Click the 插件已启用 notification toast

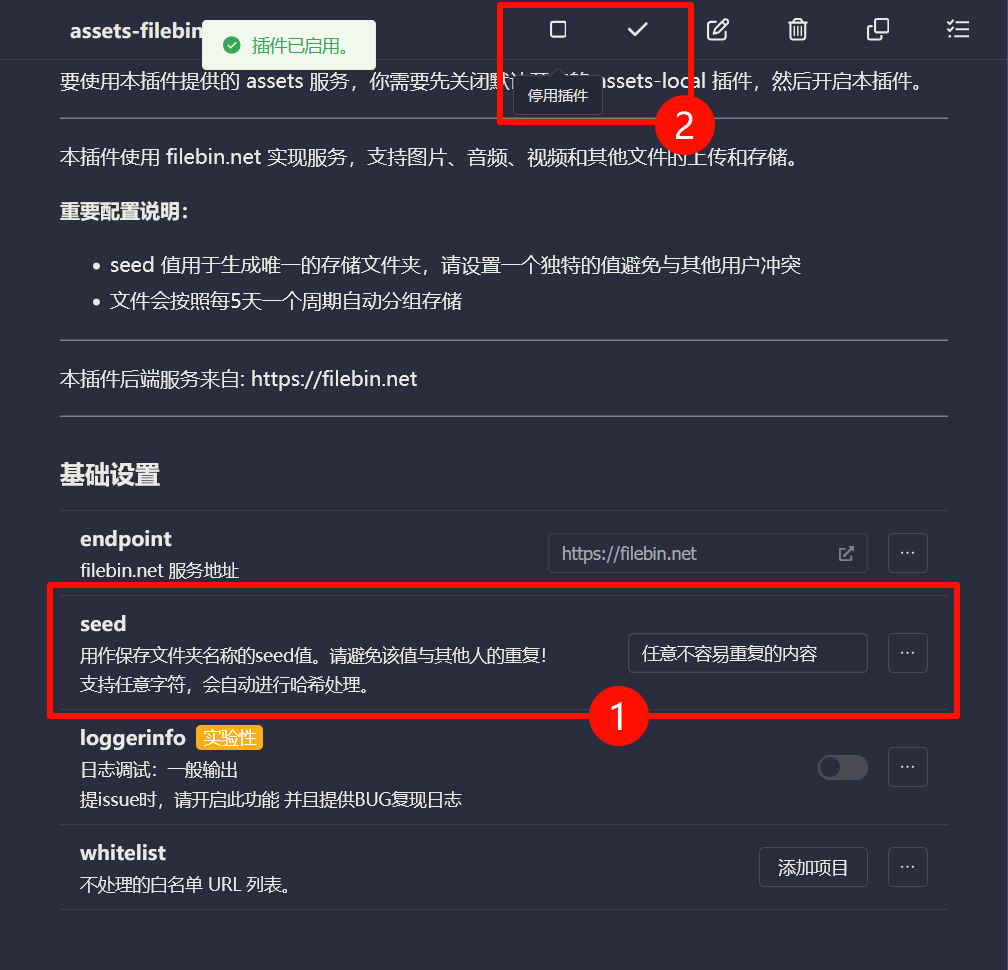289,45
